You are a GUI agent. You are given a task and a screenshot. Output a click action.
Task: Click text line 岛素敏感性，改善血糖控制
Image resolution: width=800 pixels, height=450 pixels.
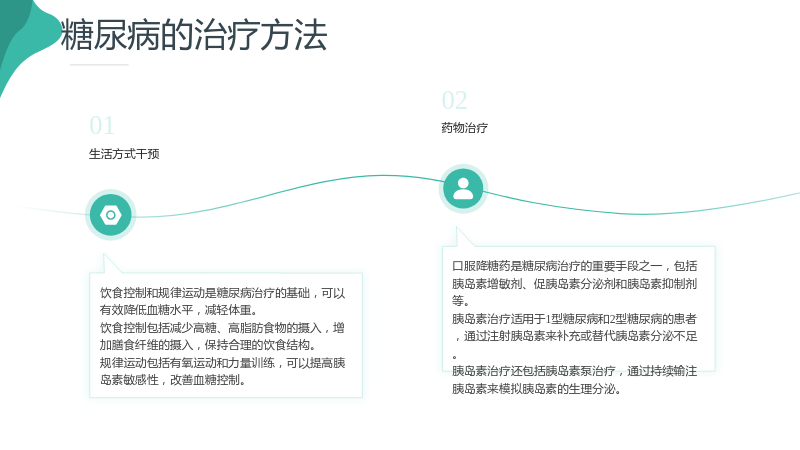(172, 380)
